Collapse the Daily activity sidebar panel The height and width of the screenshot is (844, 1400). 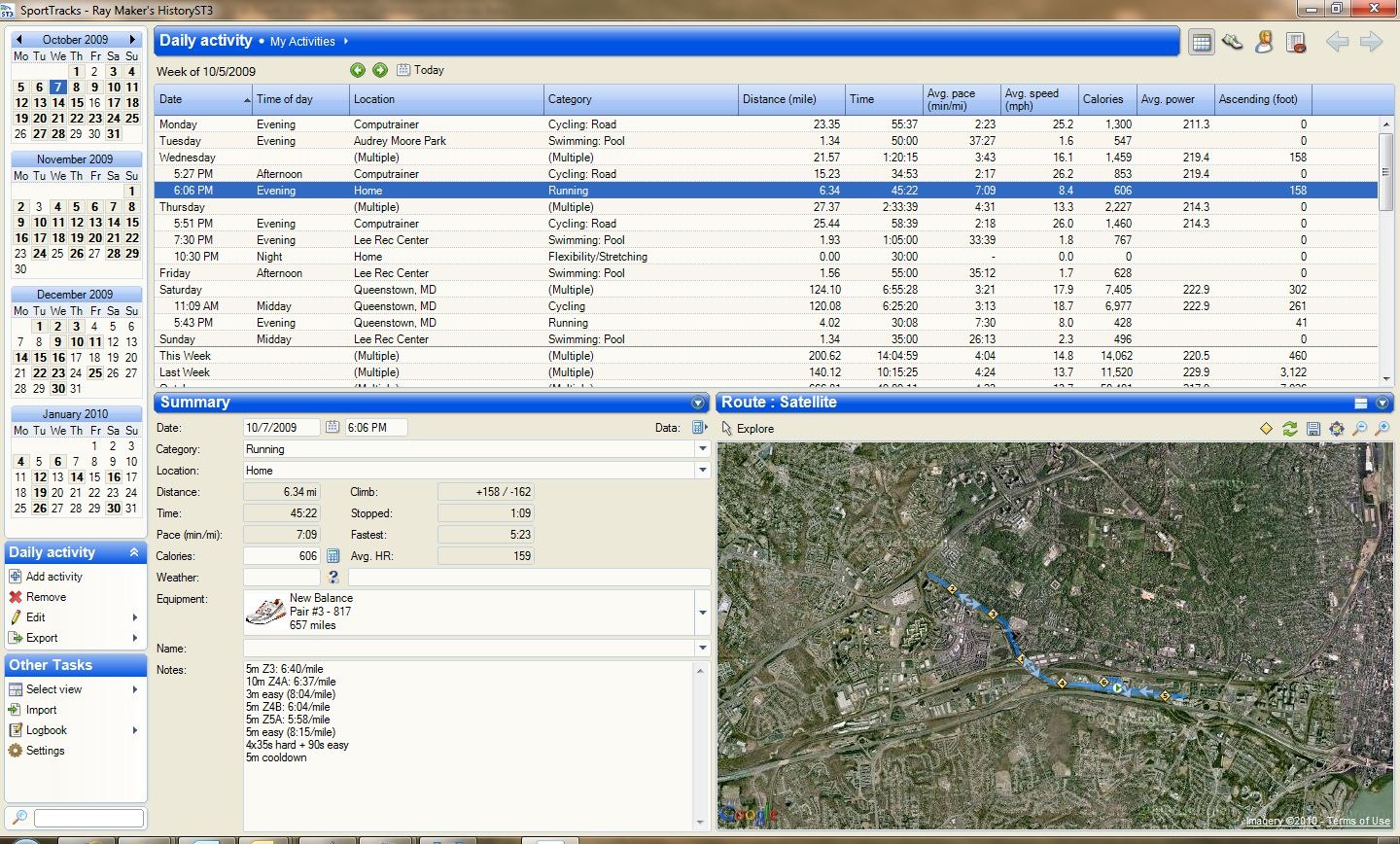pyautogui.click(x=134, y=552)
